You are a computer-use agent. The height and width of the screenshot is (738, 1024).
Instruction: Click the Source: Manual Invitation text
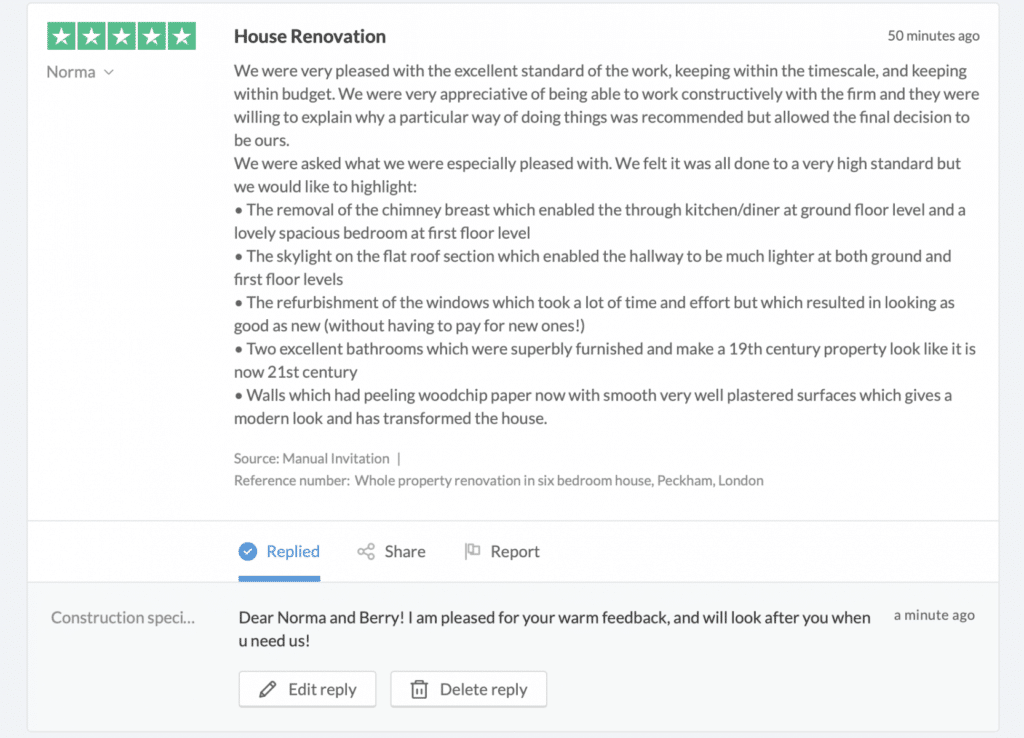(311, 458)
